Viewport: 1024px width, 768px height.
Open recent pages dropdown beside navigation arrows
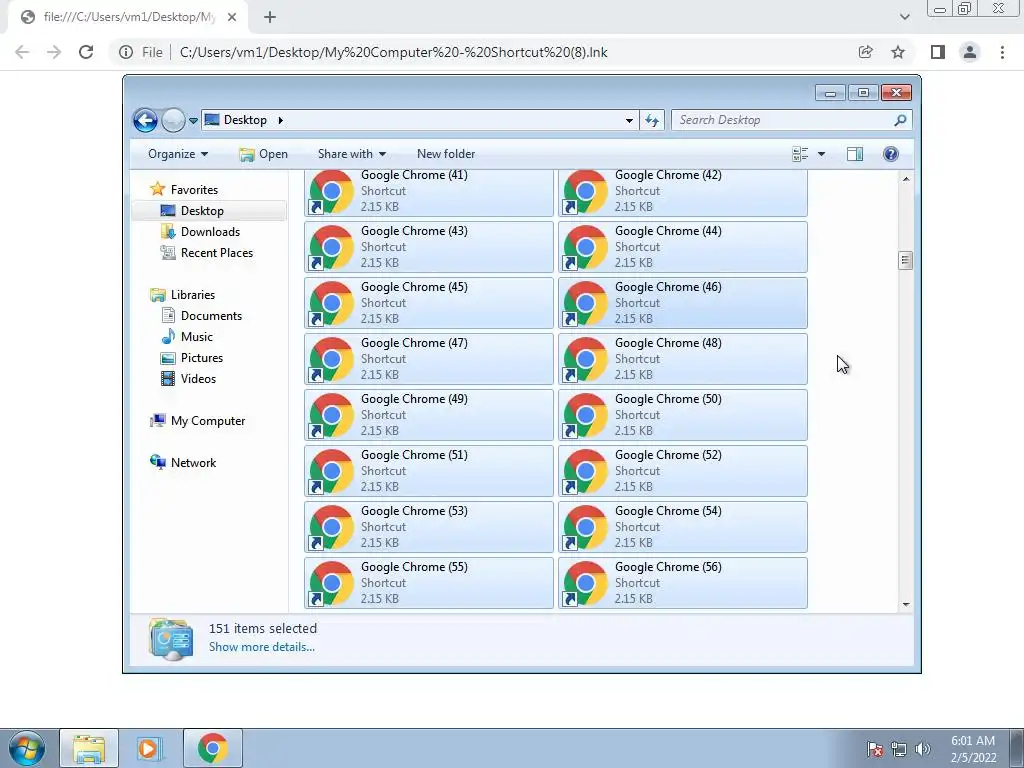coord(193,121)
